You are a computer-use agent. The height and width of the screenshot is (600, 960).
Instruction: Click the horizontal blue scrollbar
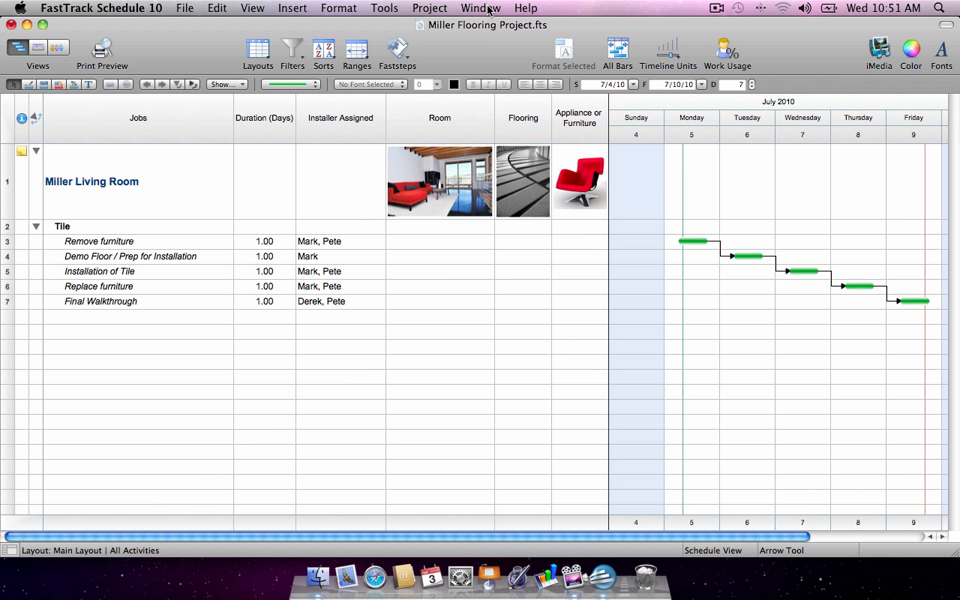pos(407,536)
